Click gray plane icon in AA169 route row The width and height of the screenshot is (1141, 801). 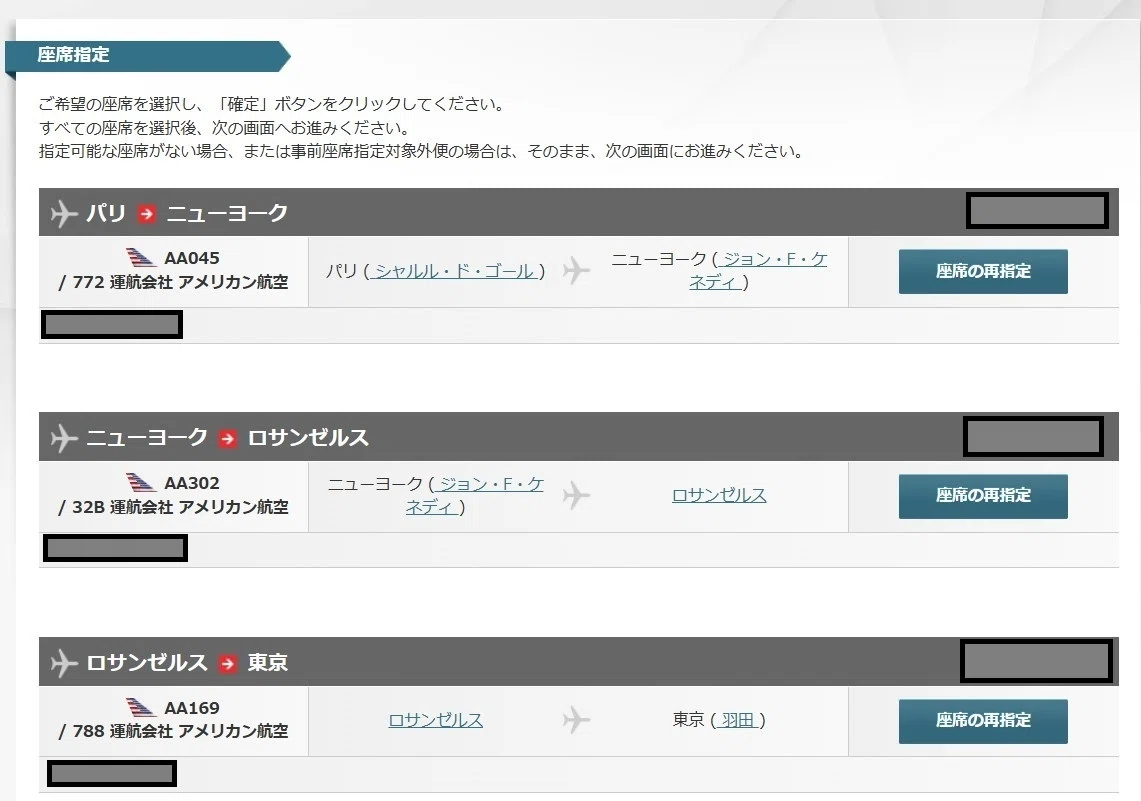(576, 720)
